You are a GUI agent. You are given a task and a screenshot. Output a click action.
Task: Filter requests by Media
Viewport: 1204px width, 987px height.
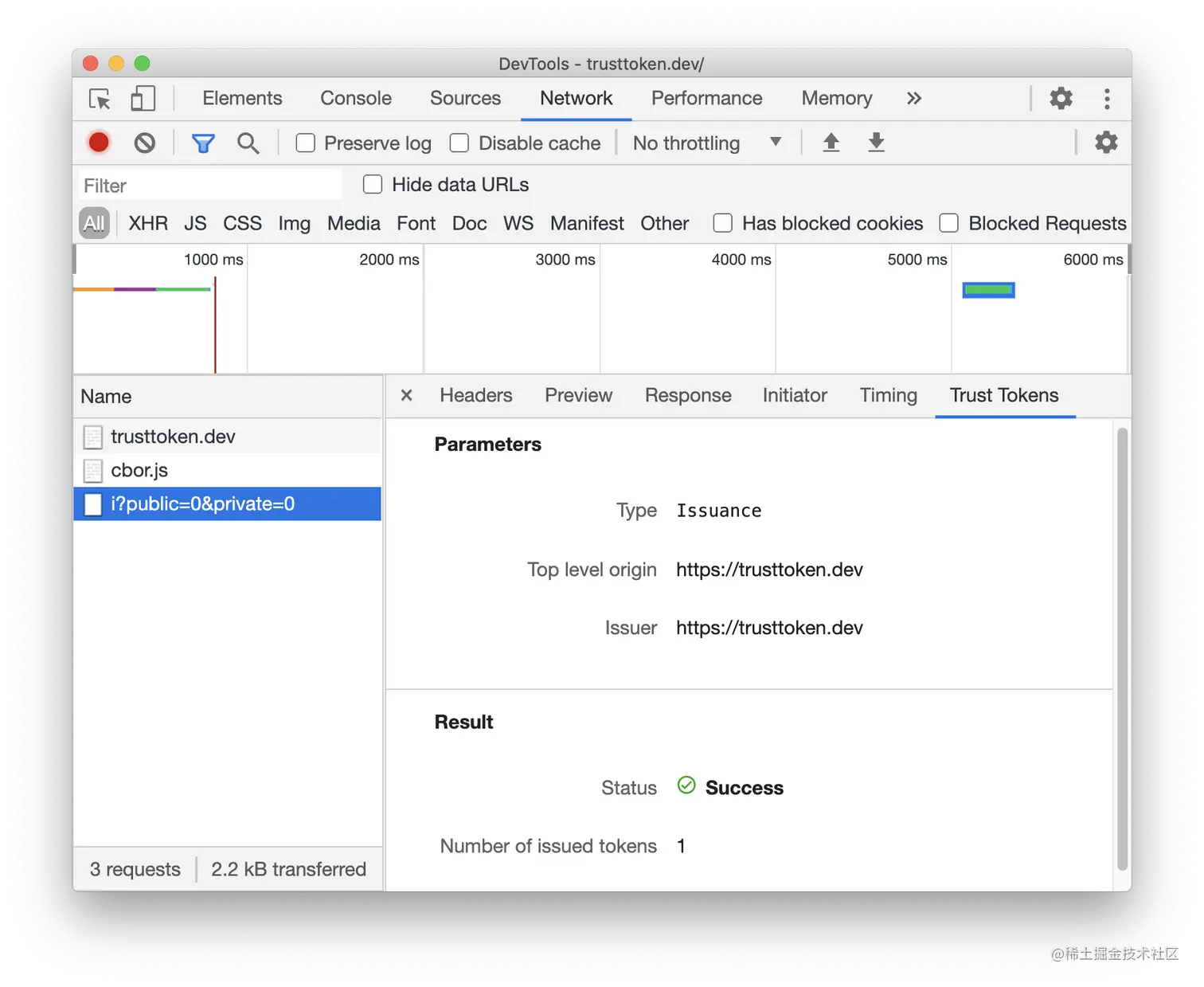(x=354, y=223)
